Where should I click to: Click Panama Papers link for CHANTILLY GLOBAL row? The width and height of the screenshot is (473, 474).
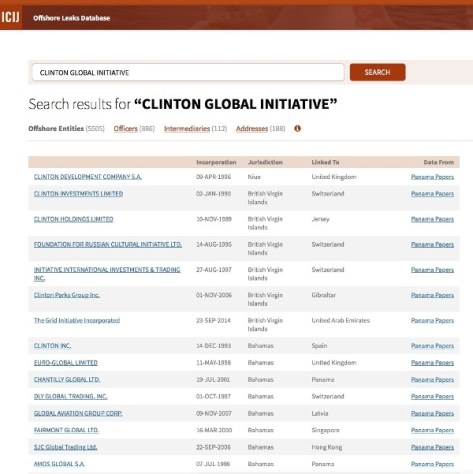point(432,380)
